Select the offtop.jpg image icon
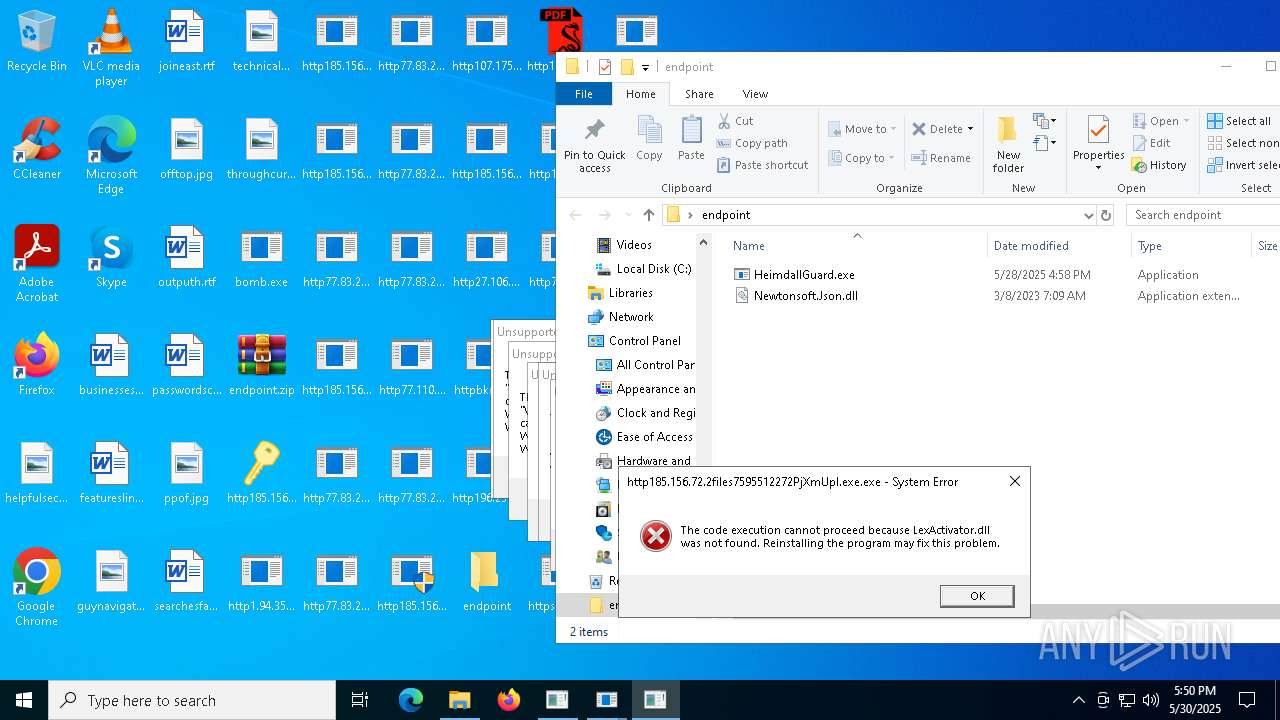 [x=186, y=149]
